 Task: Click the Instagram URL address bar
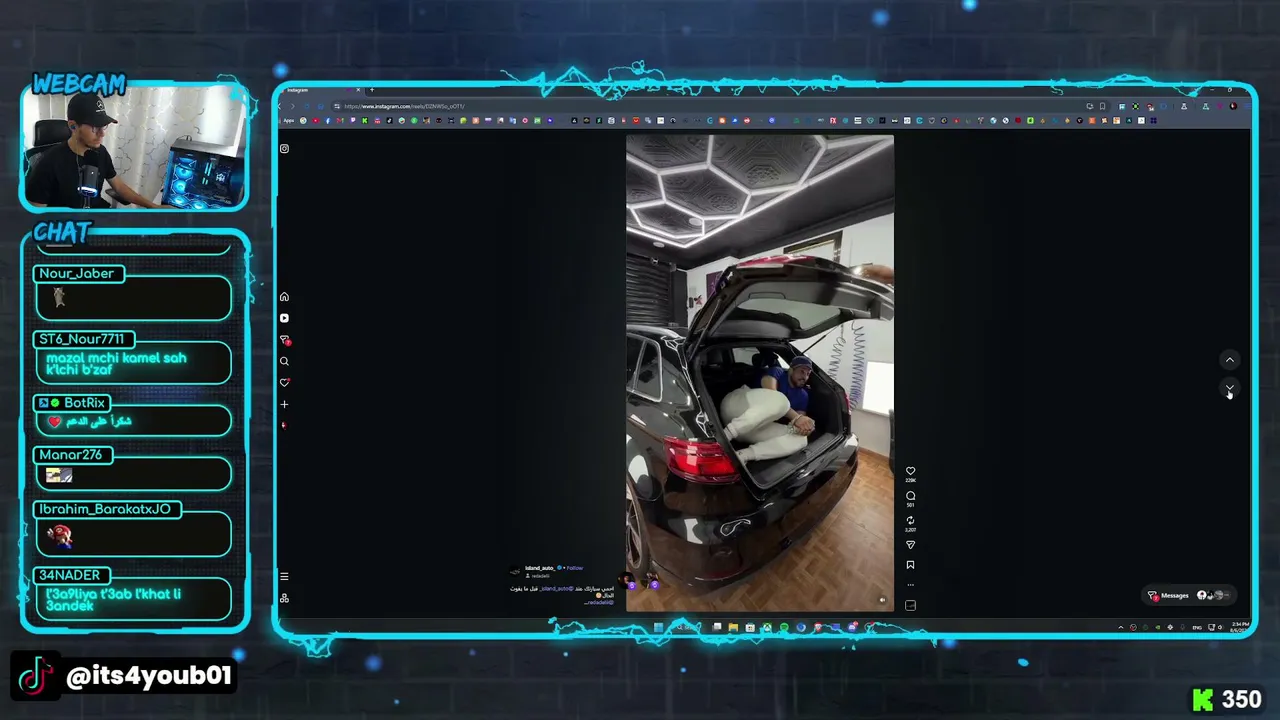click(x=700, y=106)
